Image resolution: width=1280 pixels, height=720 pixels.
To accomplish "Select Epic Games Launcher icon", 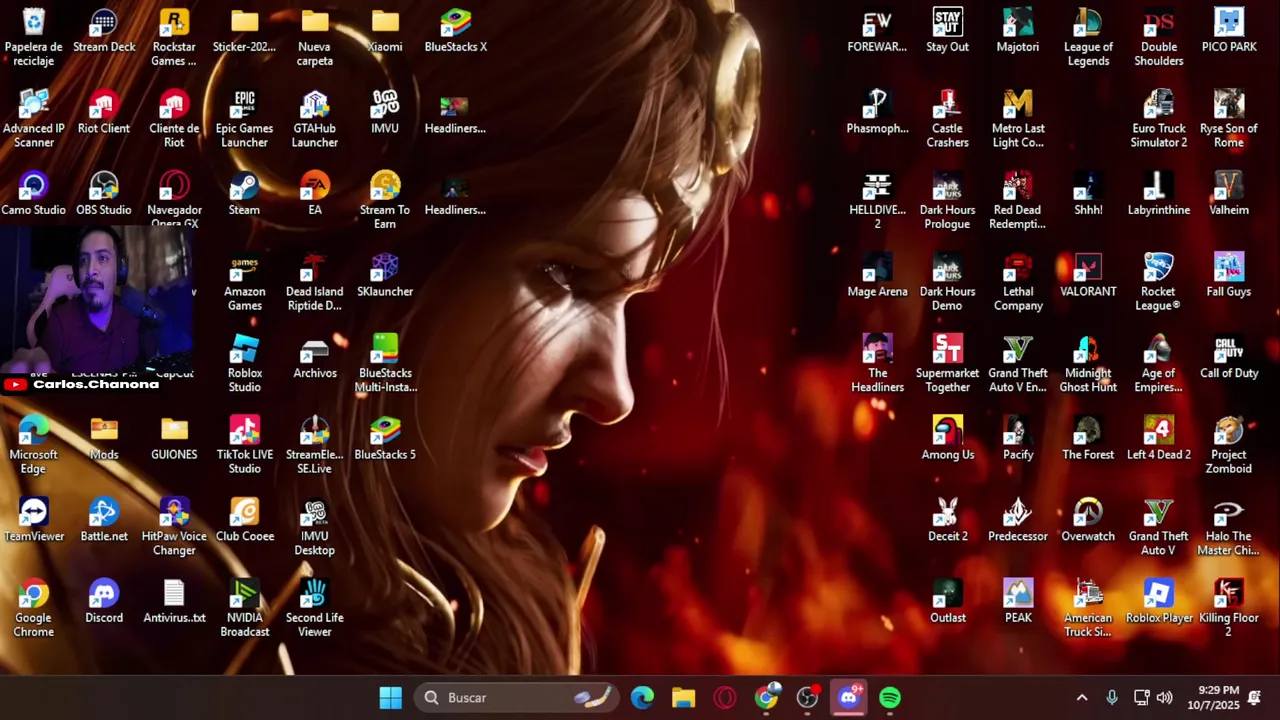I will click(x=244, y=119).
